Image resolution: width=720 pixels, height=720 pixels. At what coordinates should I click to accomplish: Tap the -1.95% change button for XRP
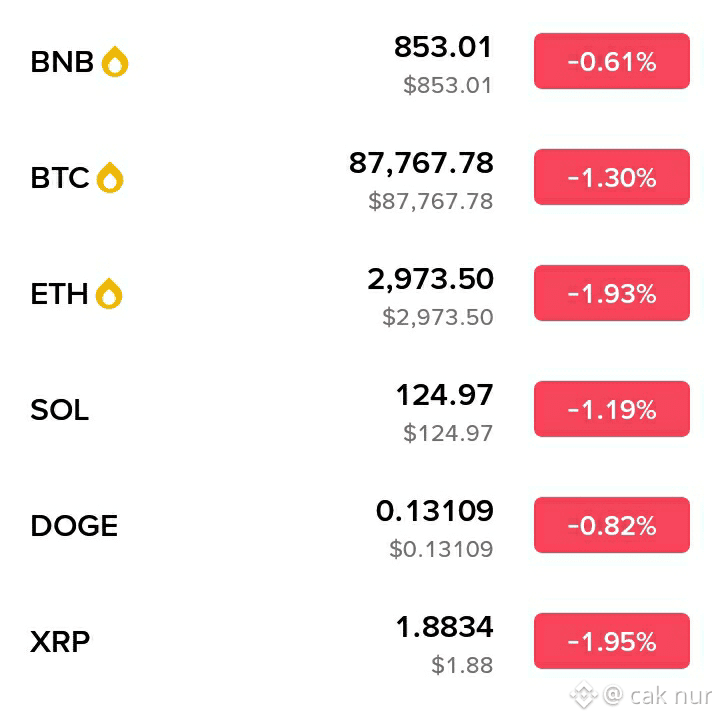pos(612,641)
